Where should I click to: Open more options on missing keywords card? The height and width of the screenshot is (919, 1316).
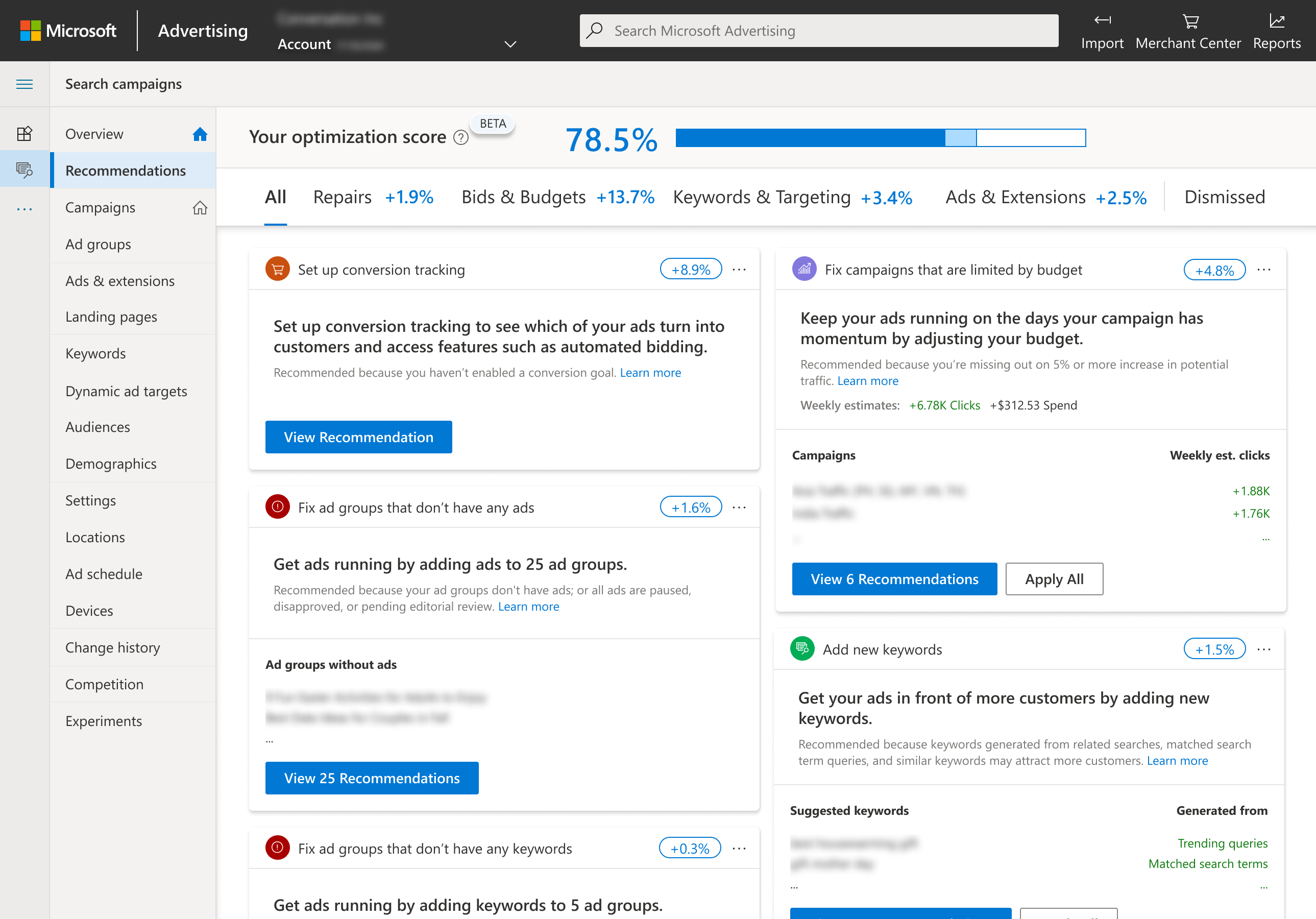[739, 849]
